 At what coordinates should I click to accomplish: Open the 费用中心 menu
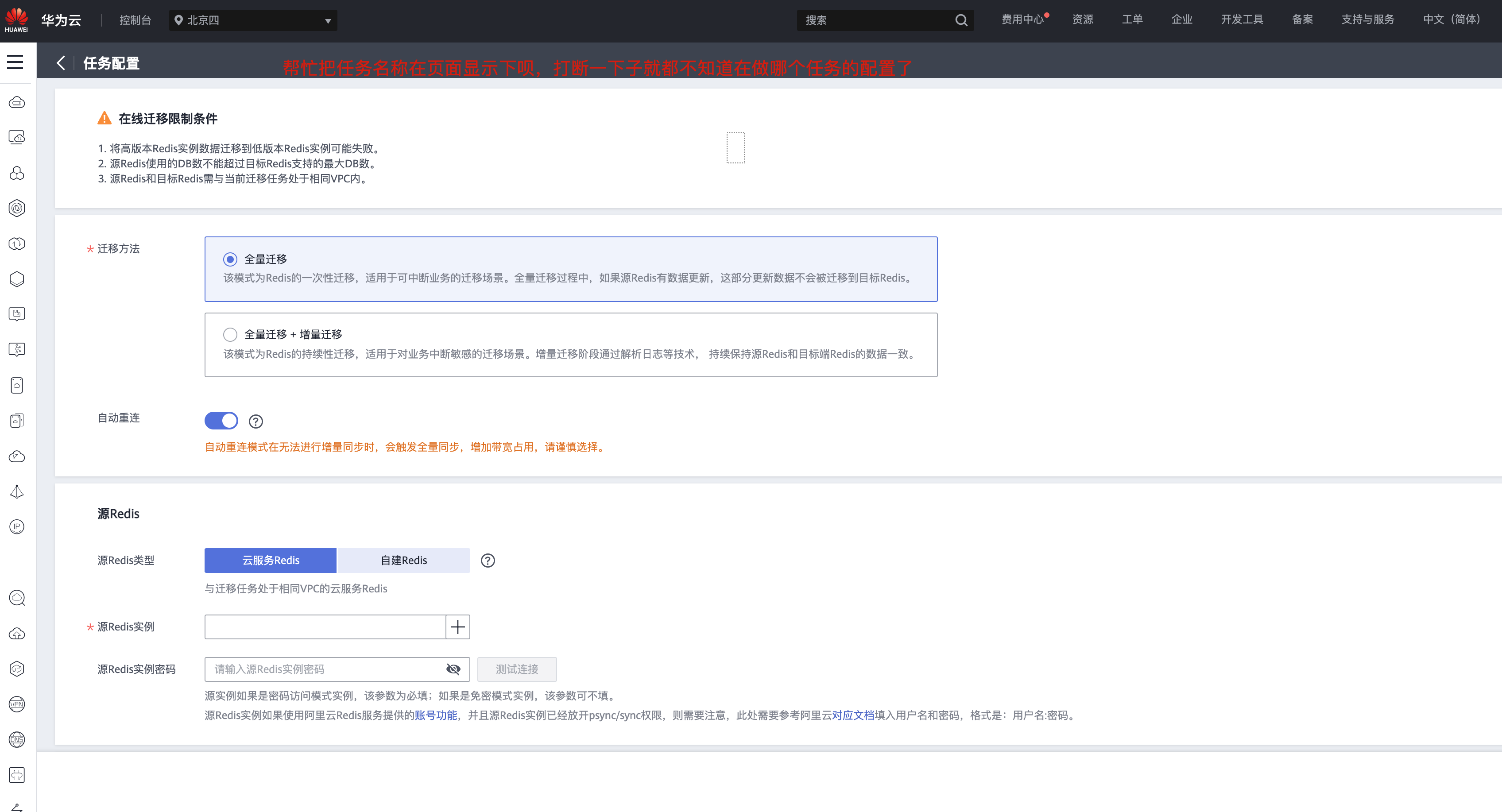1022,20
